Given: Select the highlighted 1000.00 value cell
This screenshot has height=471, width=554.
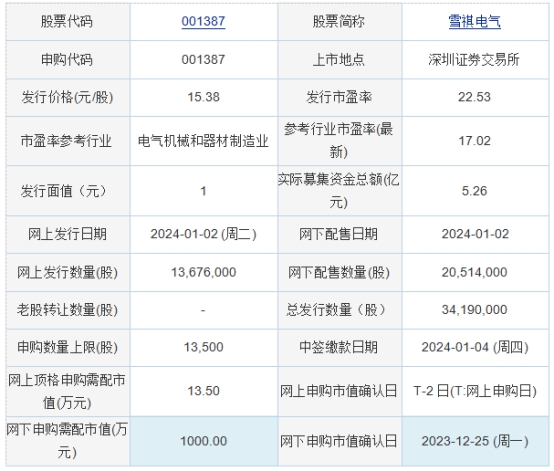Looking at the screenshot, I should tap(203, 441).
